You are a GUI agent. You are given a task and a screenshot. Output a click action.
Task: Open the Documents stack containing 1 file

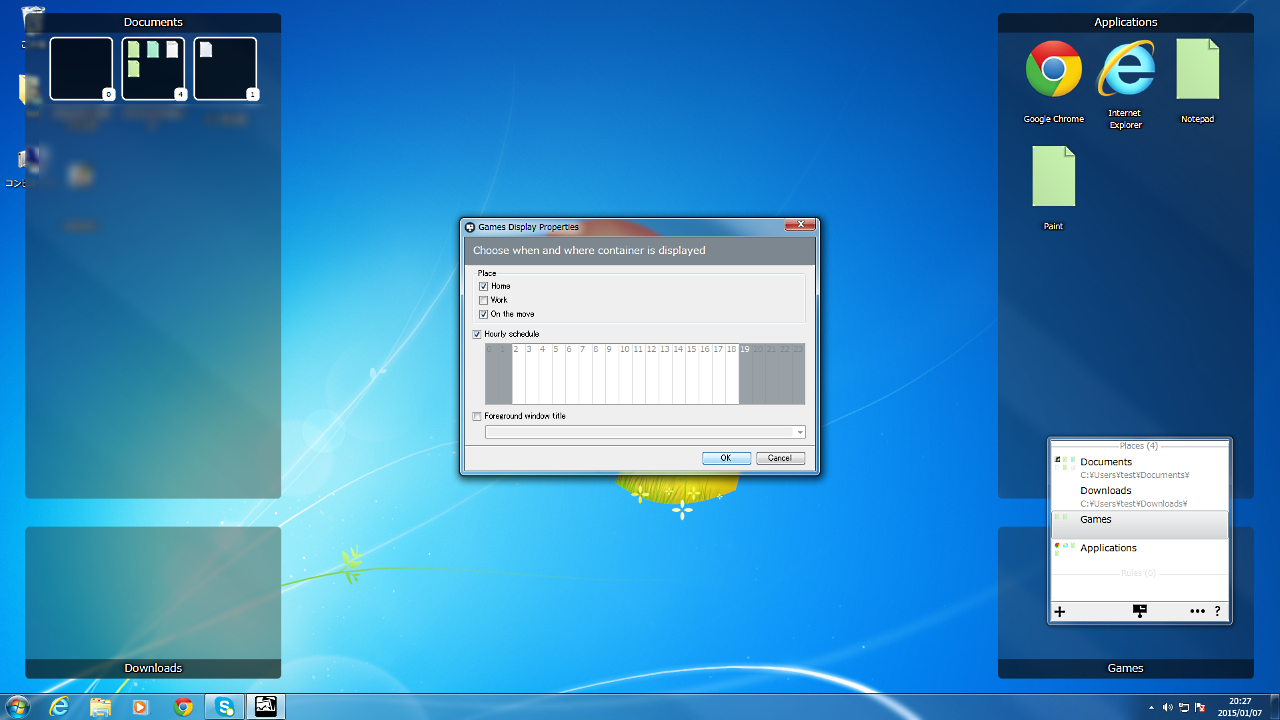[x=226, y=69]
